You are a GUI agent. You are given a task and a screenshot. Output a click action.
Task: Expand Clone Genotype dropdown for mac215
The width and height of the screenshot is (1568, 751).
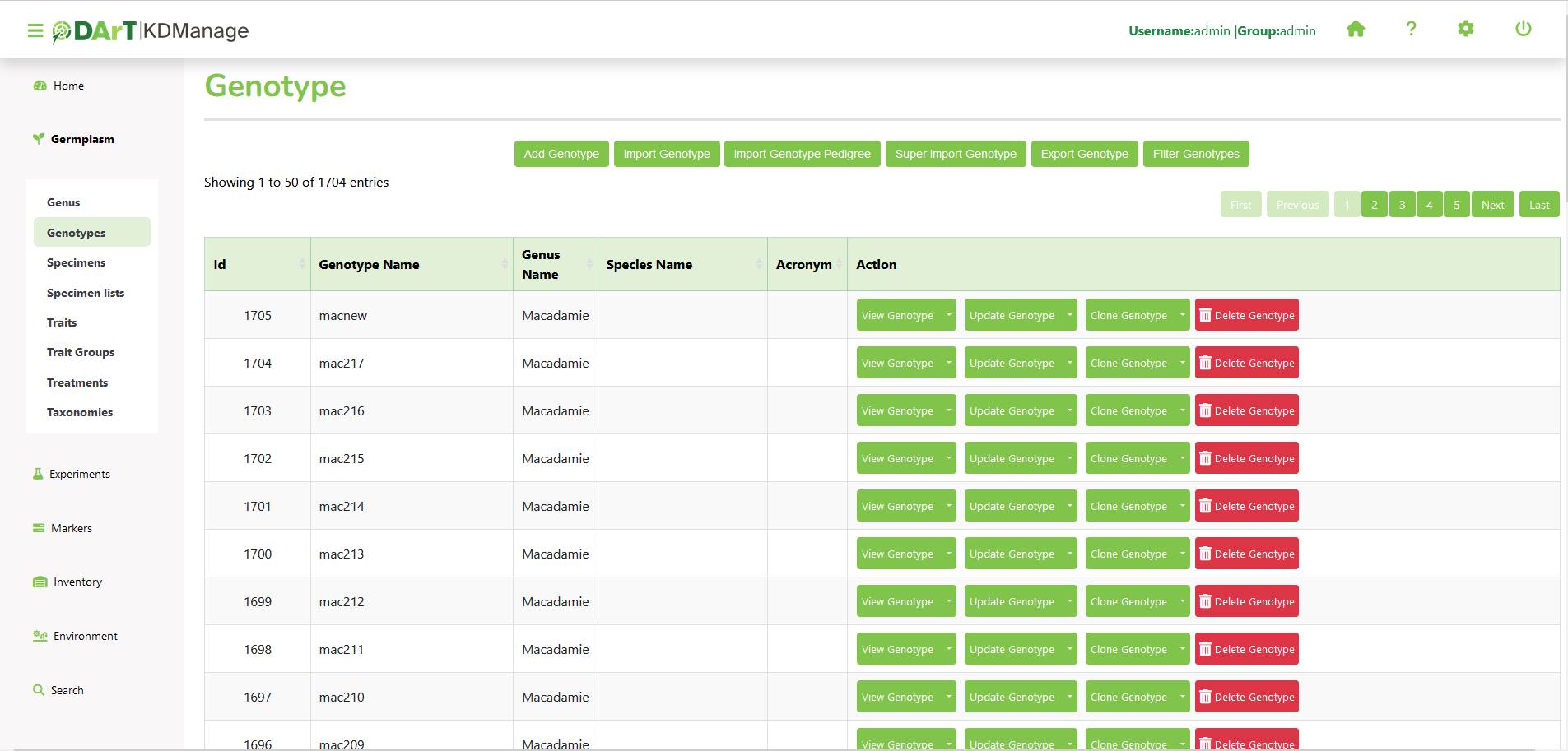click(1182, 458)
